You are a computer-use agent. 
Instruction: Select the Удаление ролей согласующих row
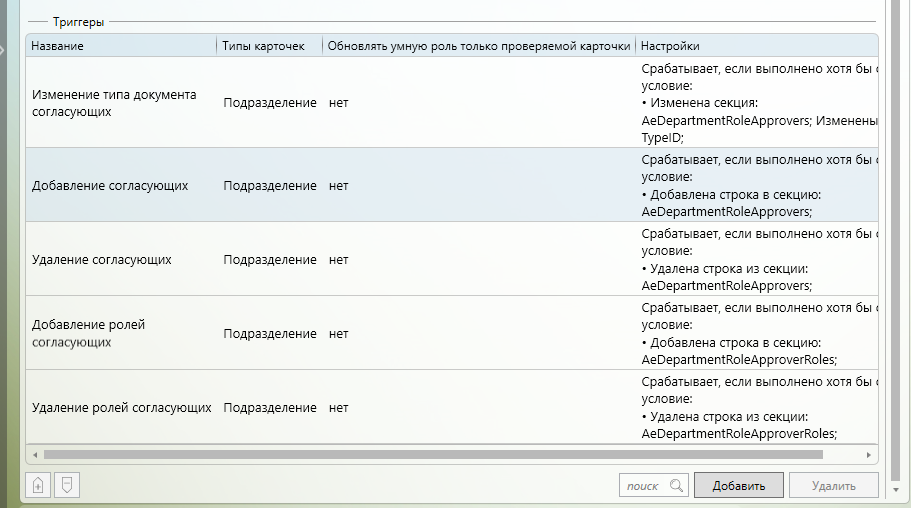[x=121, y=407]
